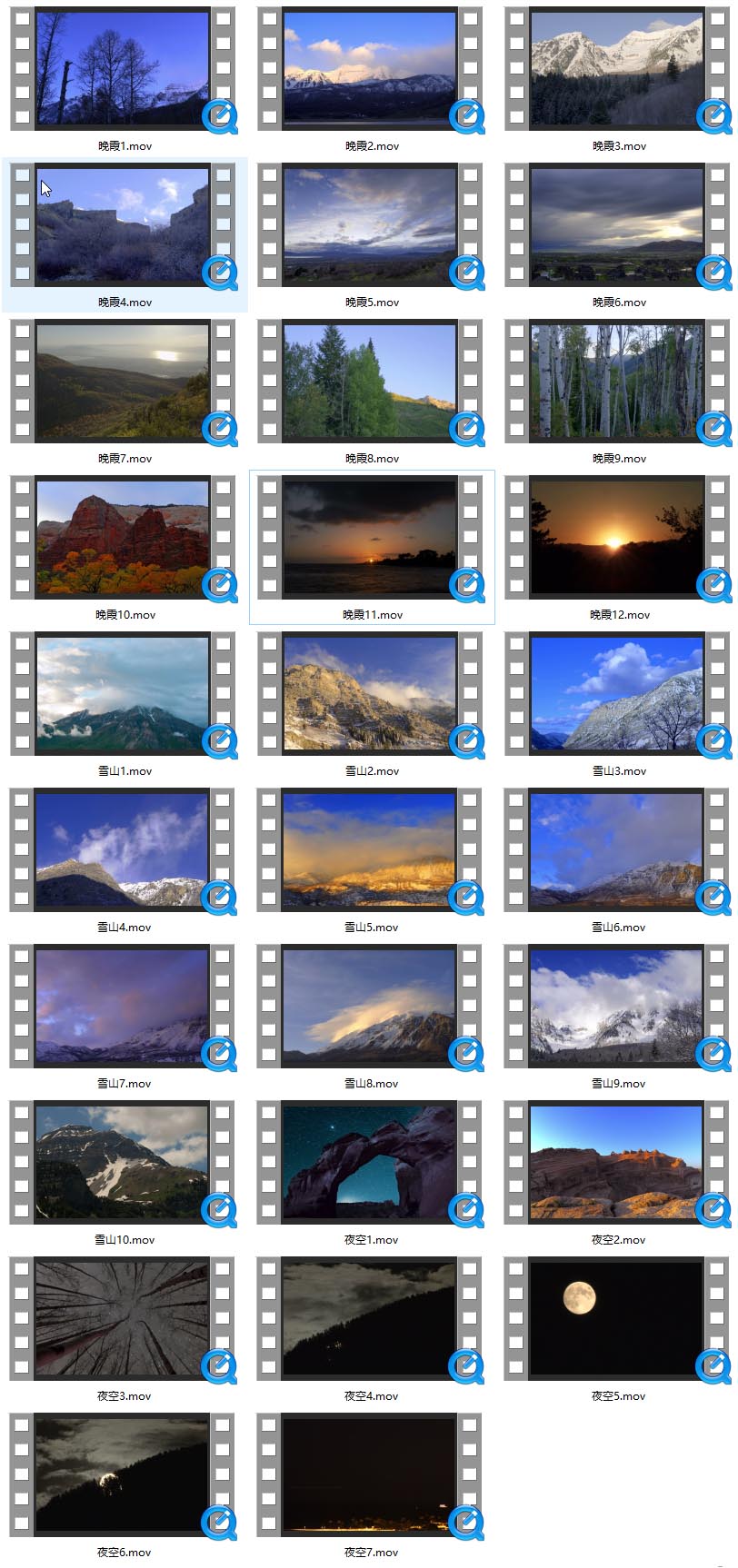Click the file name 晚霞1.mov
This screenshot has width=738, height=1568.
pyautogui.click(x=125, y=146)
